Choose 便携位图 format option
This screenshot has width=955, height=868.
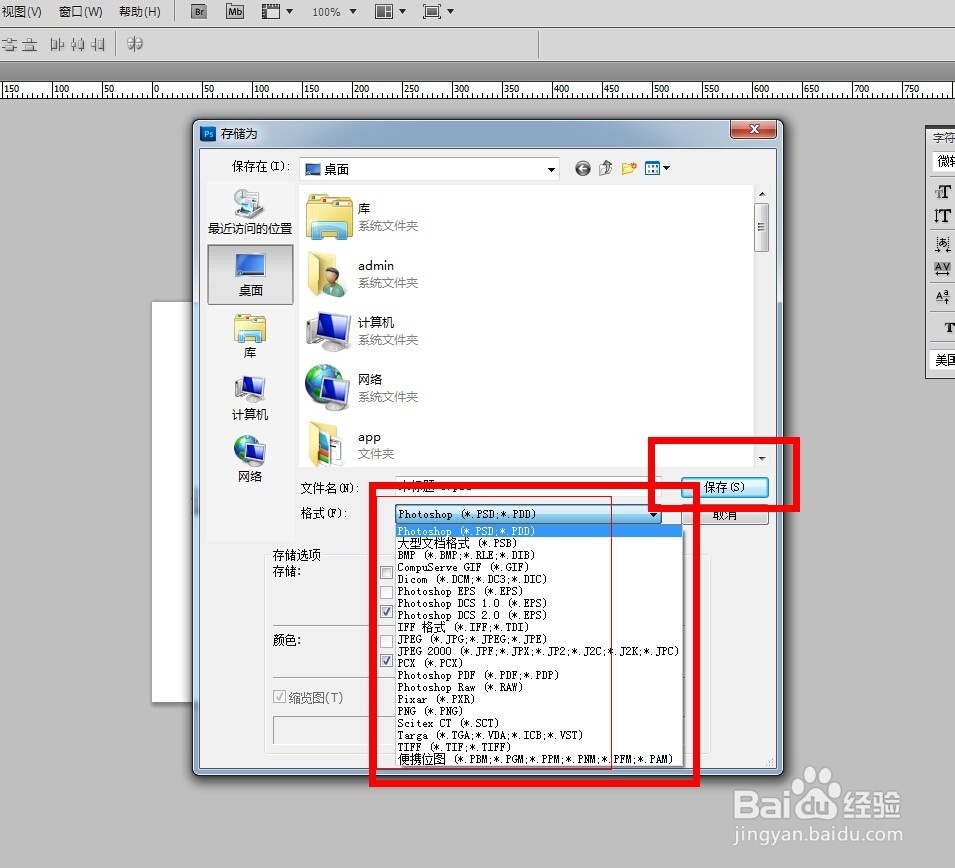538,760
